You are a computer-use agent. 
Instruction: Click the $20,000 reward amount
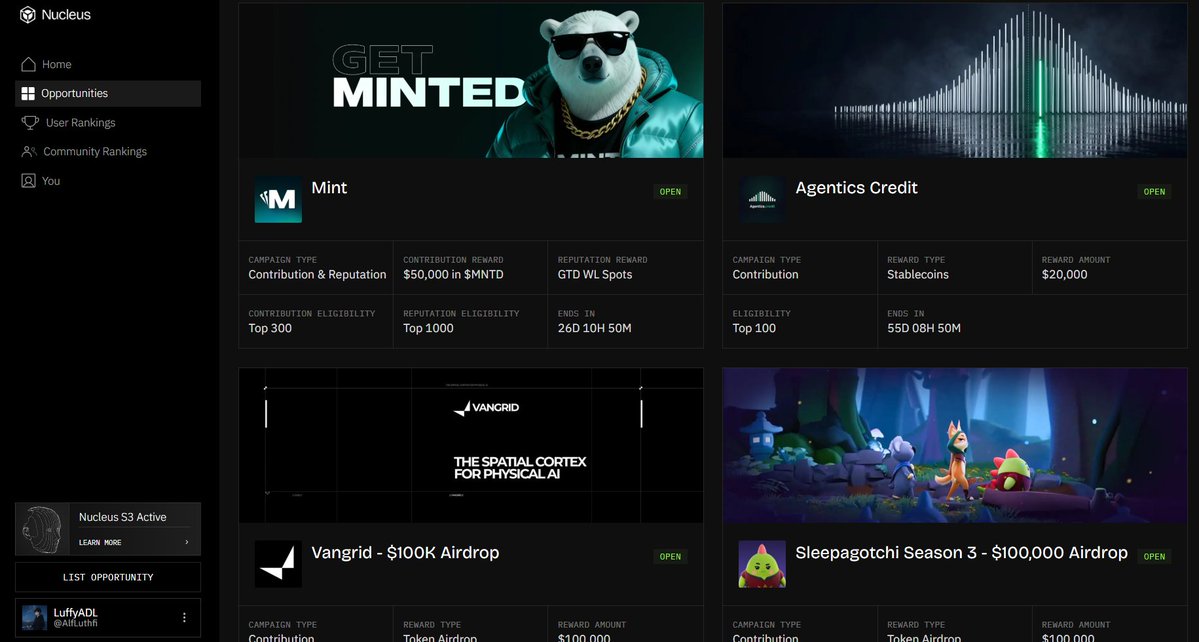(x=1064, y=274)
